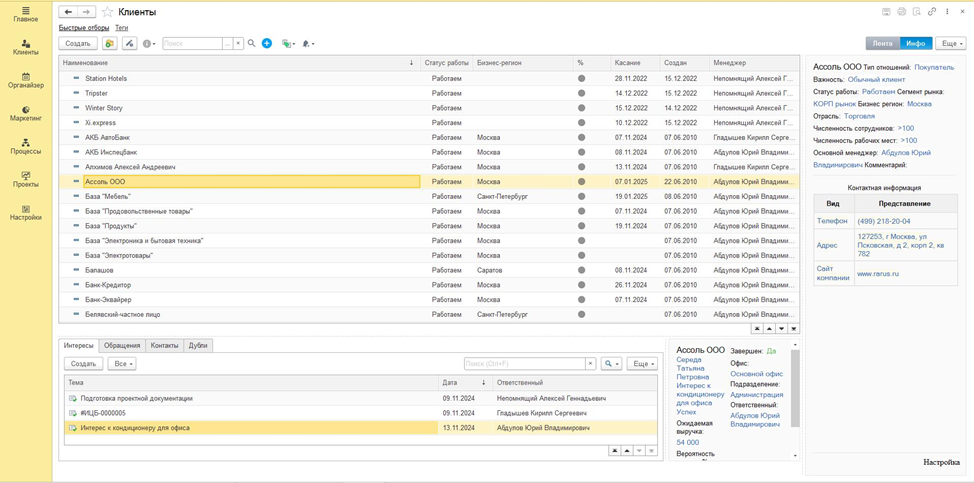
Task: Clear the Интересы search field with x
Action: click(x=591, y=364)
